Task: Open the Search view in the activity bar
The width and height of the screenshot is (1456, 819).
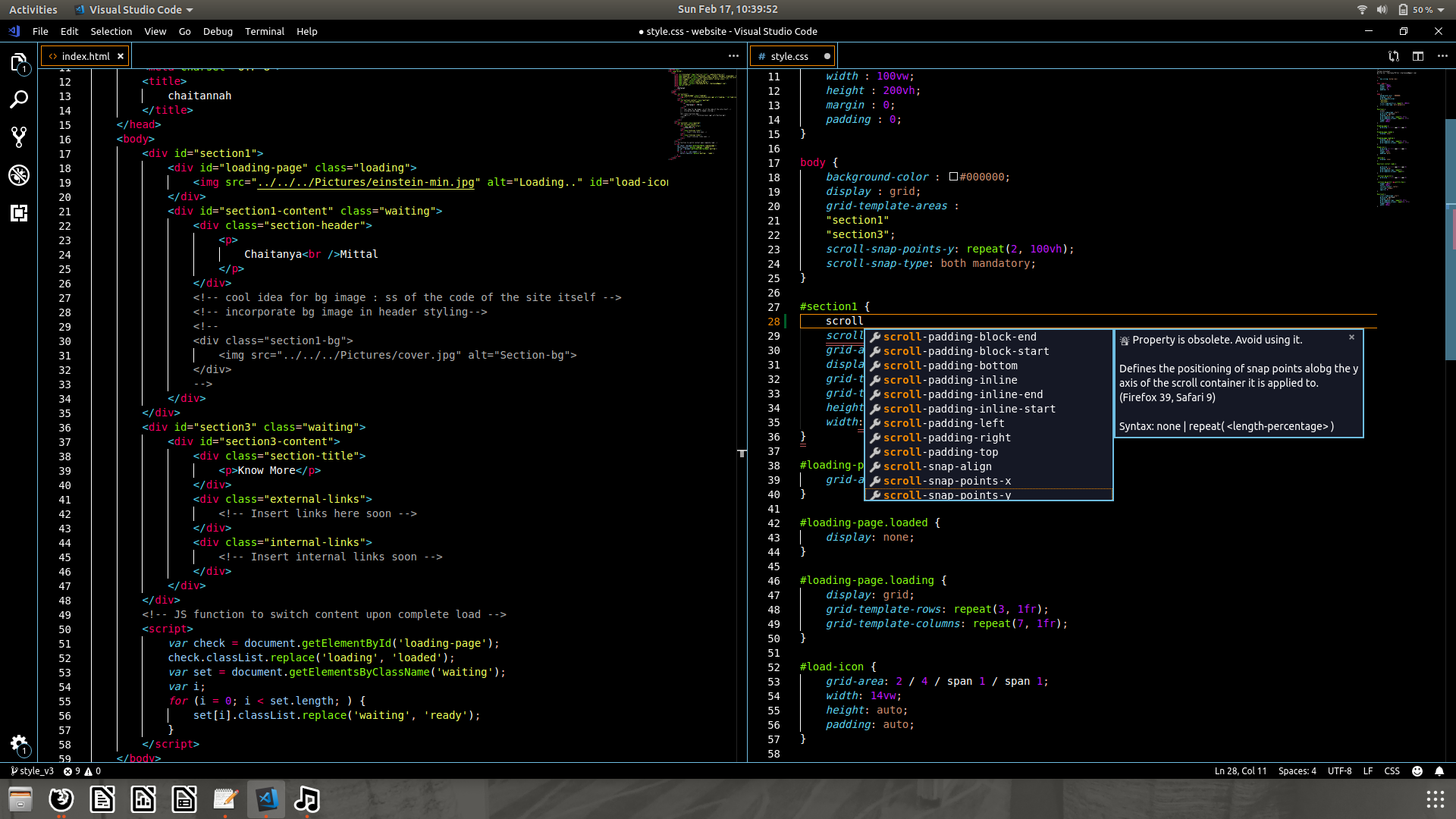Action: [19, 99]
